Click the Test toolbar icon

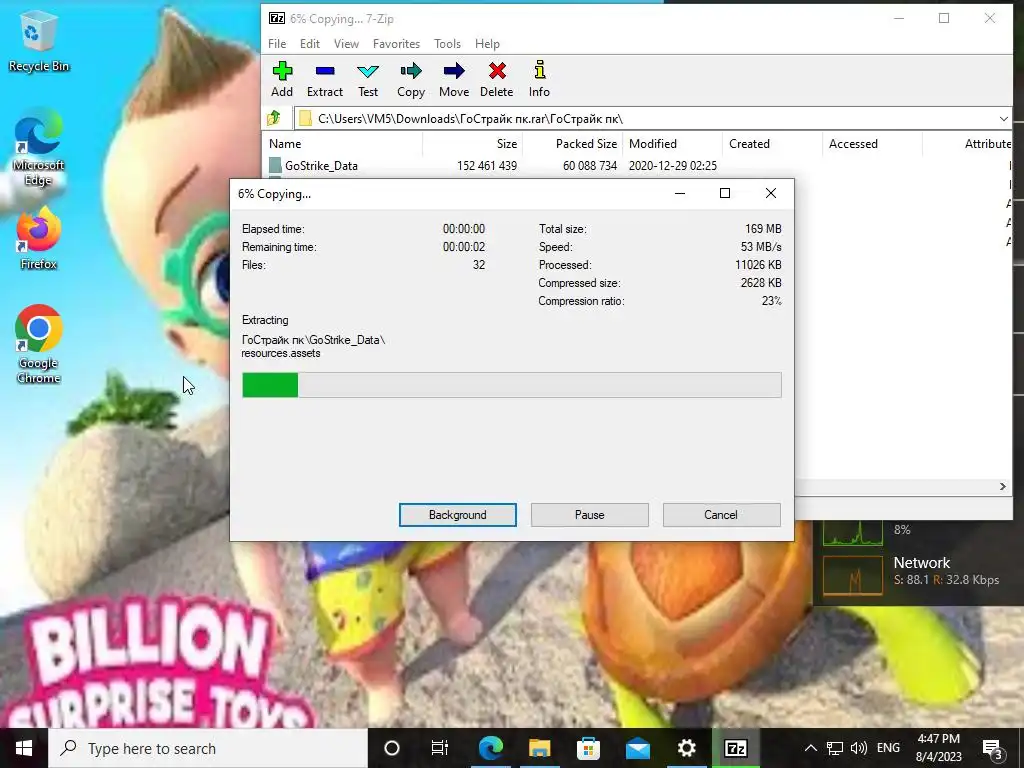pos(368,80)
